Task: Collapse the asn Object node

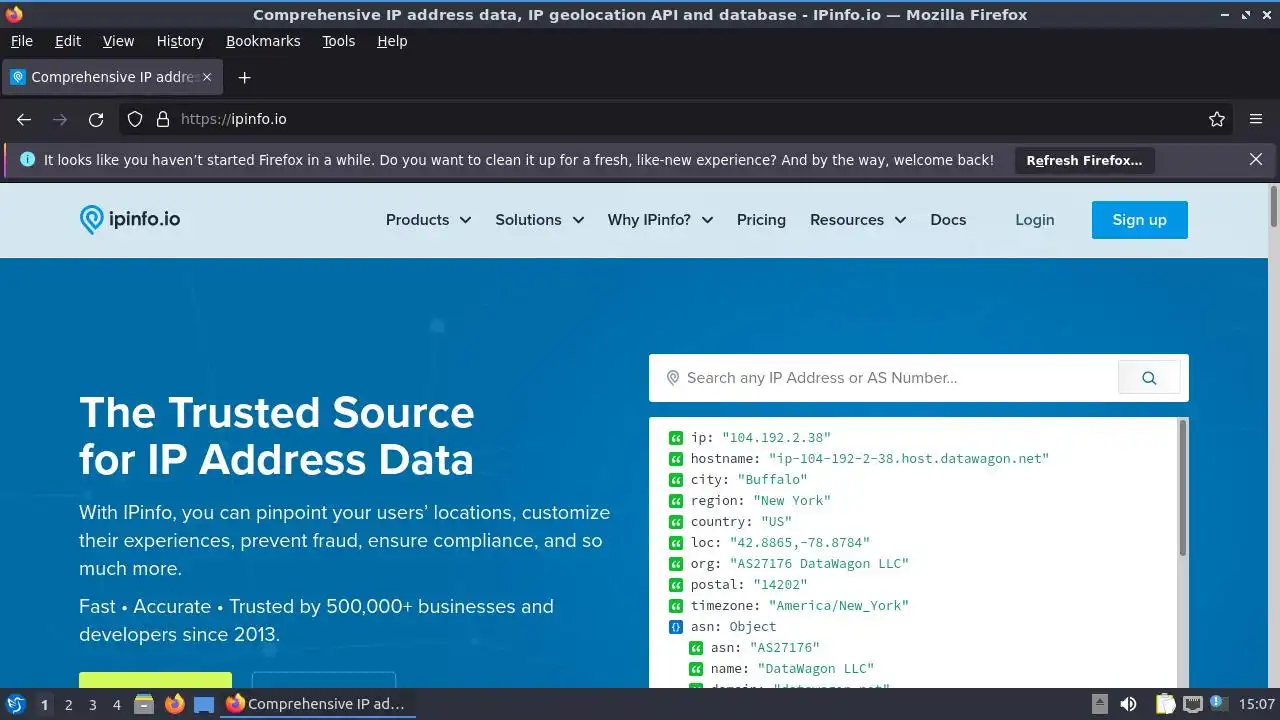Action: coord(676,627)
